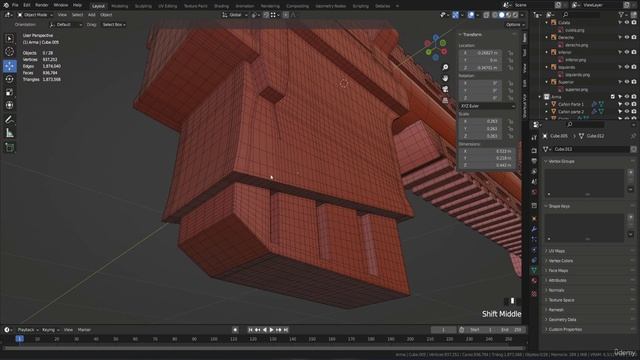Open the Render properties tab icon
The width and height of the screenshot is (640, 360).
[534, 151]
